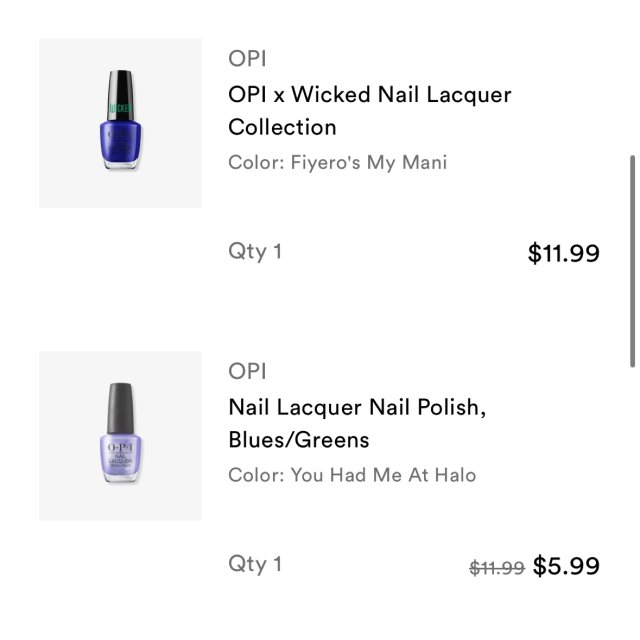Open the lavender You Had Me At Halo thumbnail
The height and width of the screenshot is (640, 640).
click(x=120, y=435)
